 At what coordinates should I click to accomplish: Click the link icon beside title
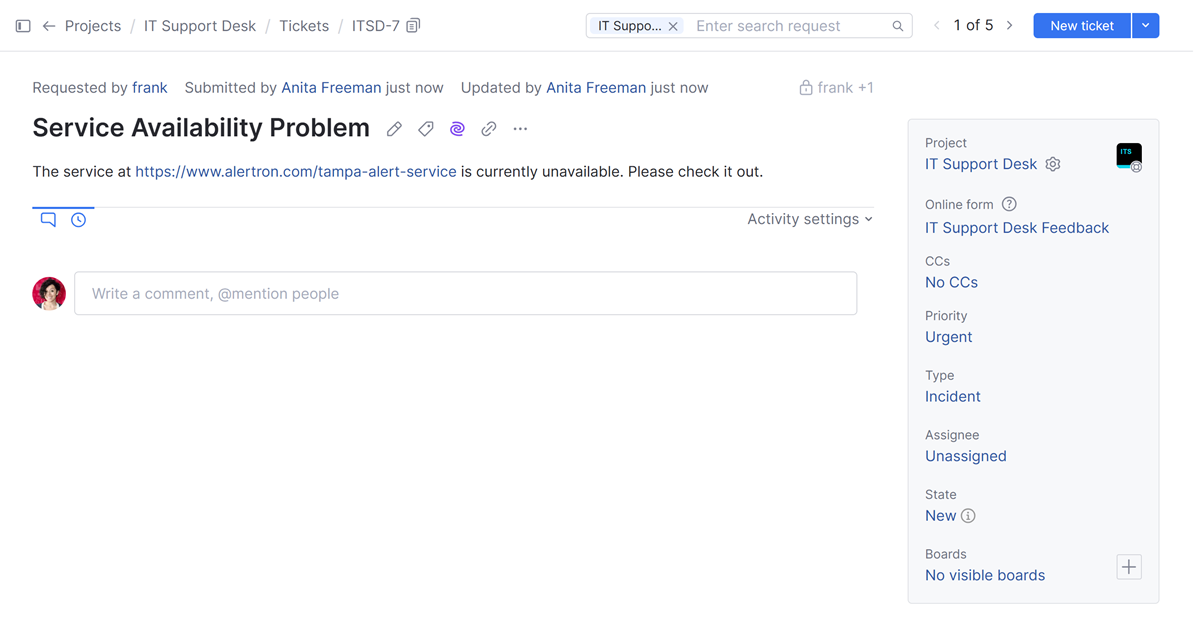(x=489, y=129)
